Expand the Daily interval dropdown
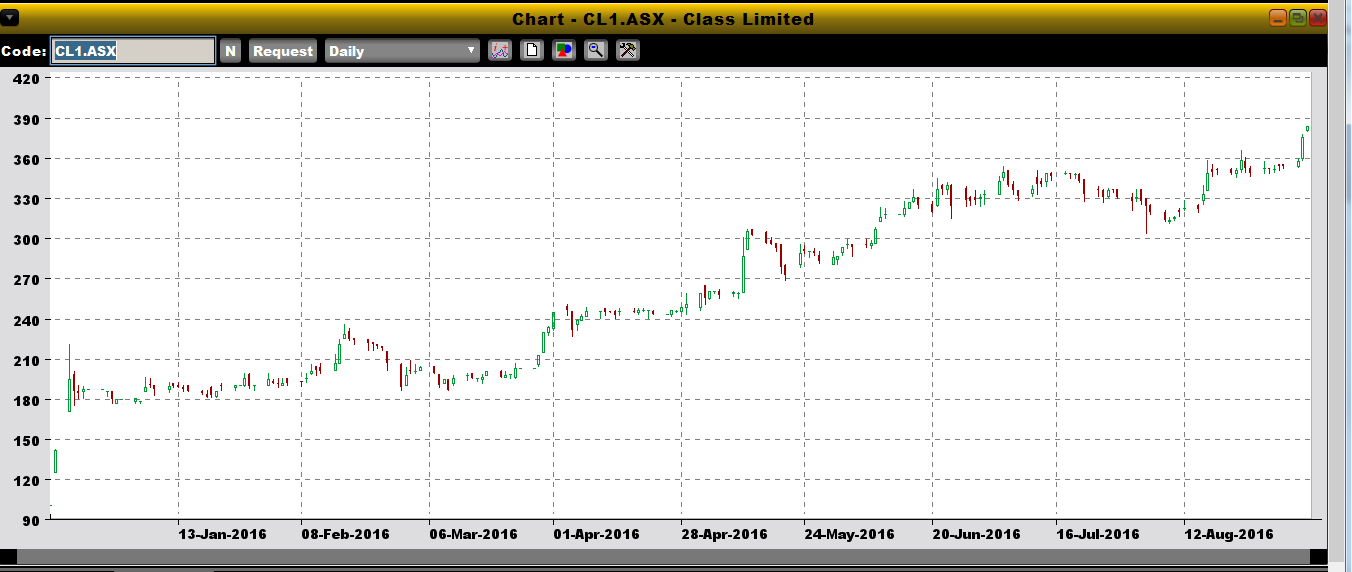Viewport: 1352px width, 572px height. [x=402, y=51]
